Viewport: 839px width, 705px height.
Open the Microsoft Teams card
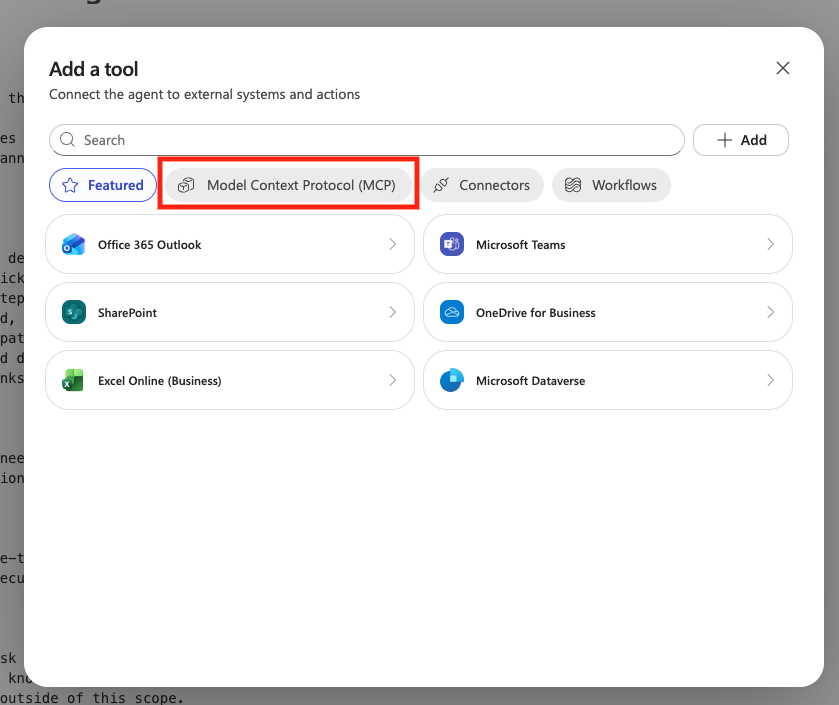pos(608,244)
